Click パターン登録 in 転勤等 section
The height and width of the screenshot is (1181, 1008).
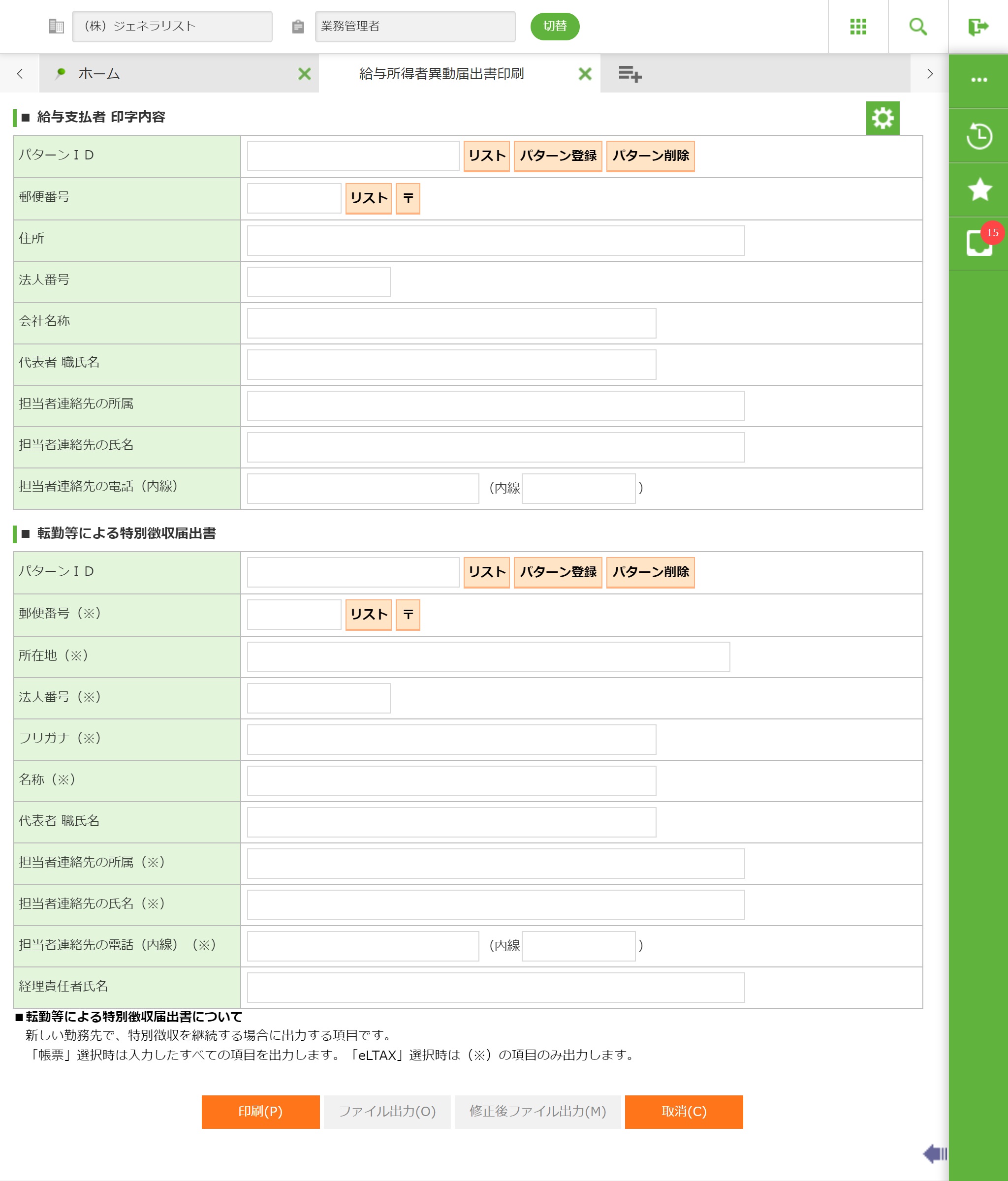coord(557,572)
